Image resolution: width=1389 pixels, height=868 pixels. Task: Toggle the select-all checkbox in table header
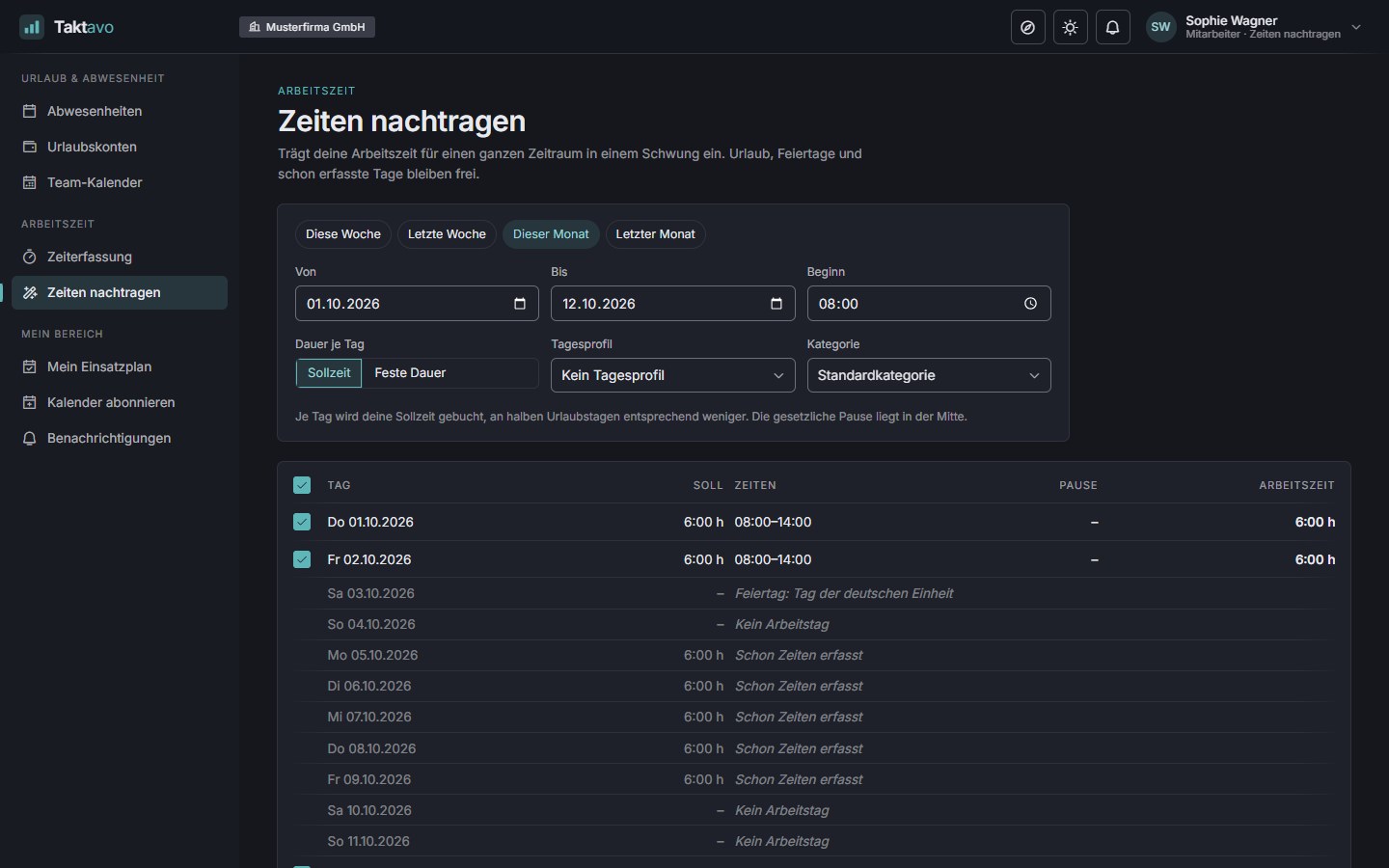tap(302, 485)
